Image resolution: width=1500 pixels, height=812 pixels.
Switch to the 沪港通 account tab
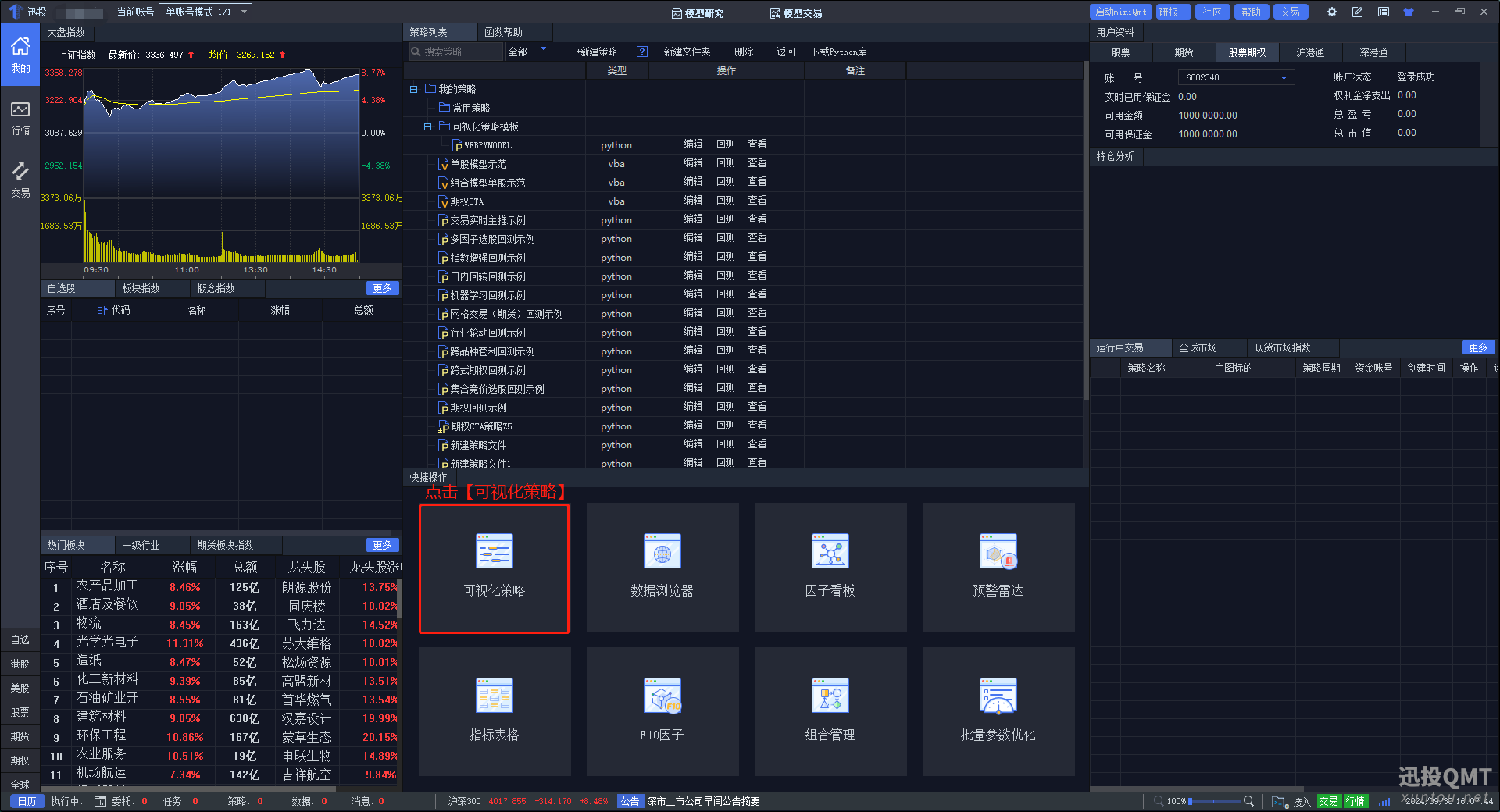1310,52
